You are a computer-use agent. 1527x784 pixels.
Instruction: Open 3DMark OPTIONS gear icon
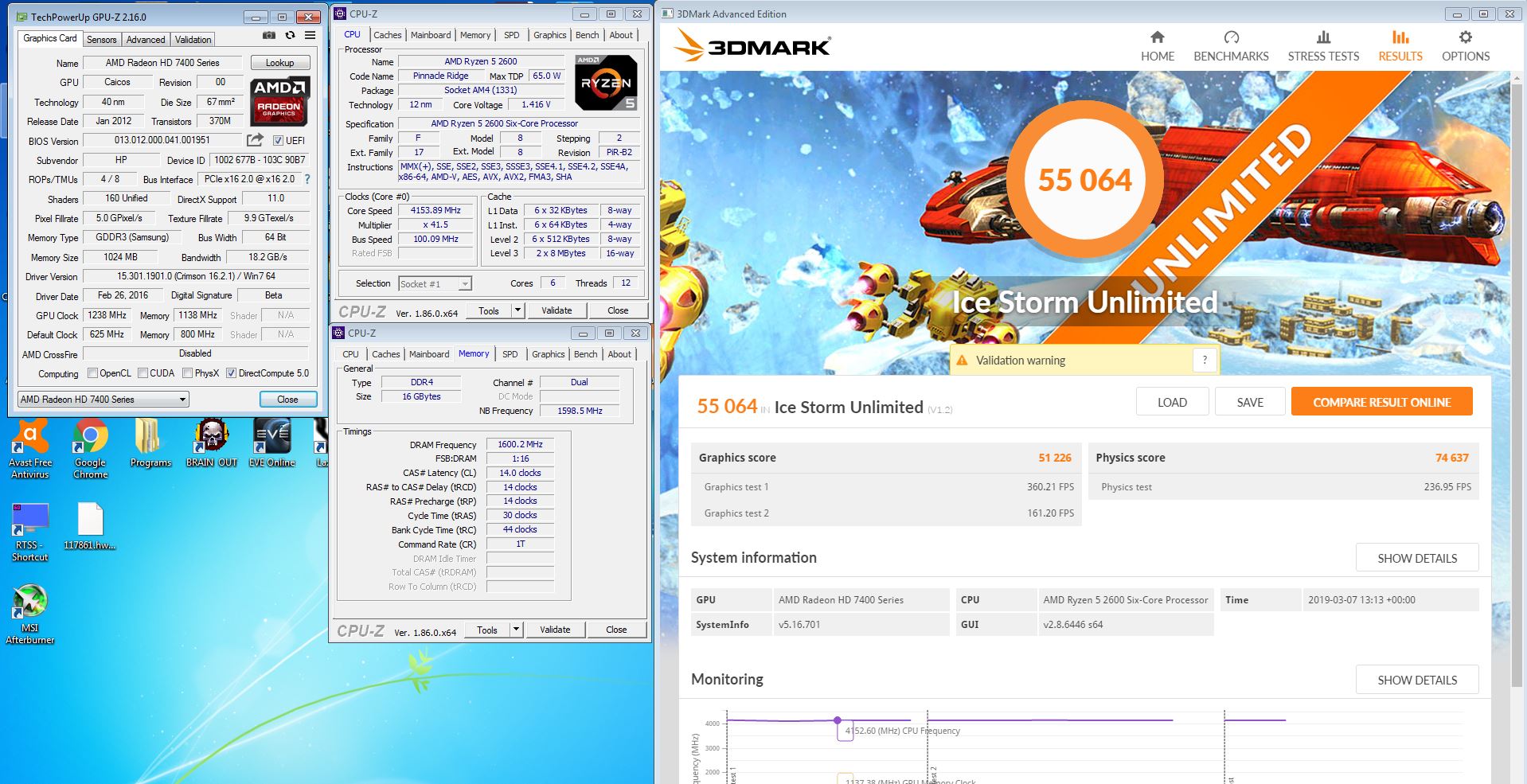[1466, 37]
